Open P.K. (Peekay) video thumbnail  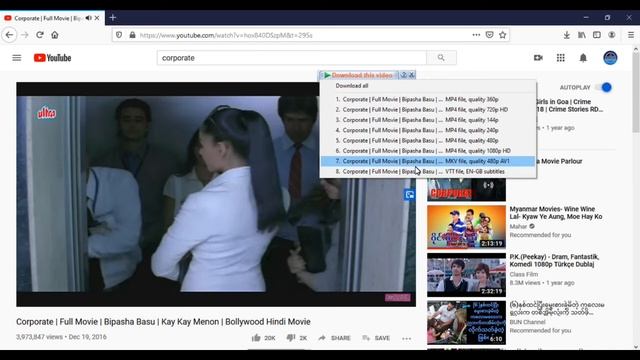click(466, 275)
